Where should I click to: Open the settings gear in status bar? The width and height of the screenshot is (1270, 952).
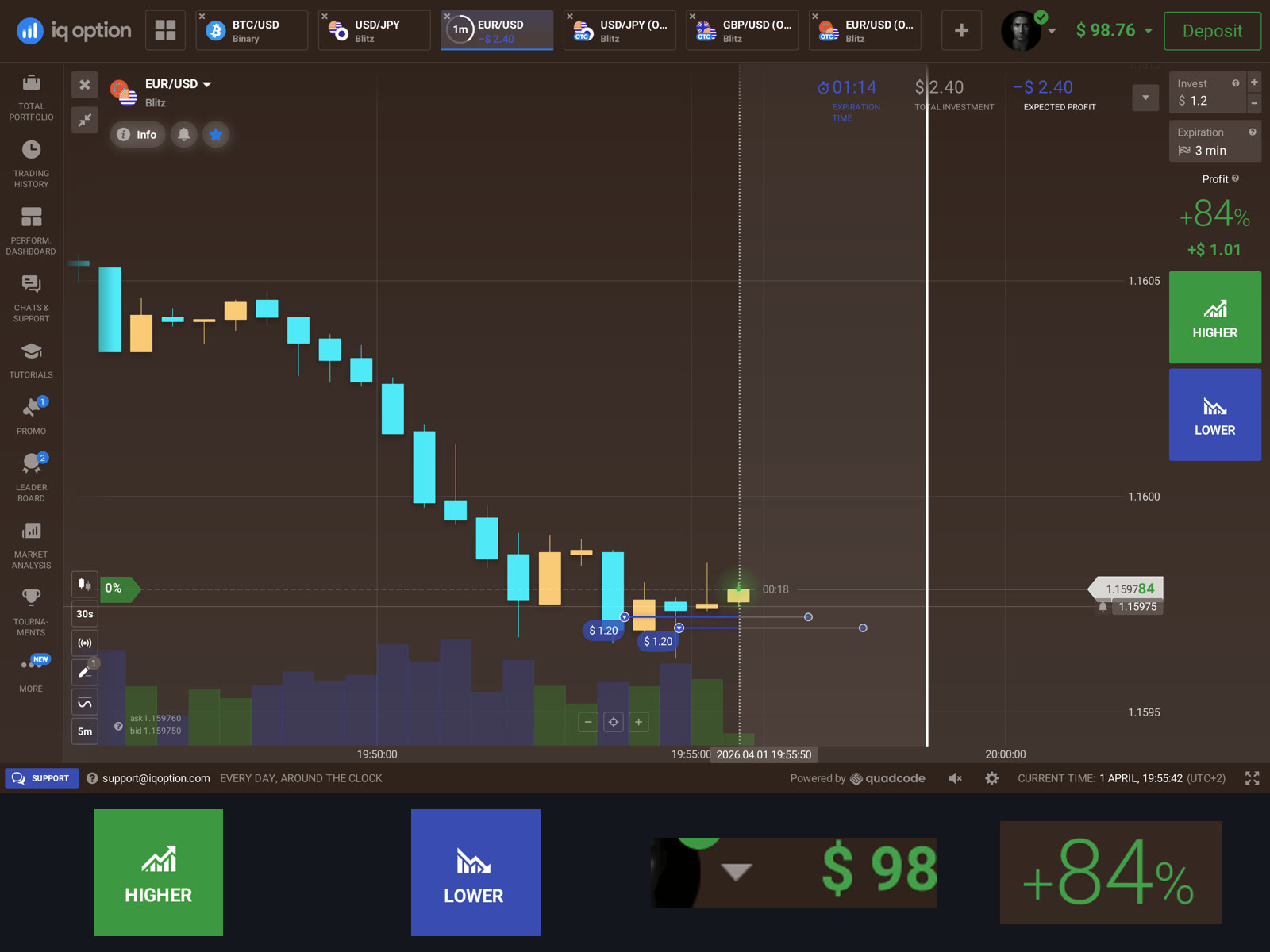pos(991,778)
